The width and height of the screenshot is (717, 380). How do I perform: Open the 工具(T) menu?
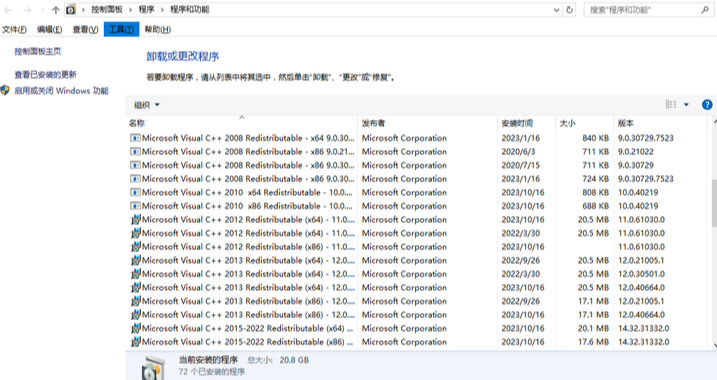(x=121, y=29)
